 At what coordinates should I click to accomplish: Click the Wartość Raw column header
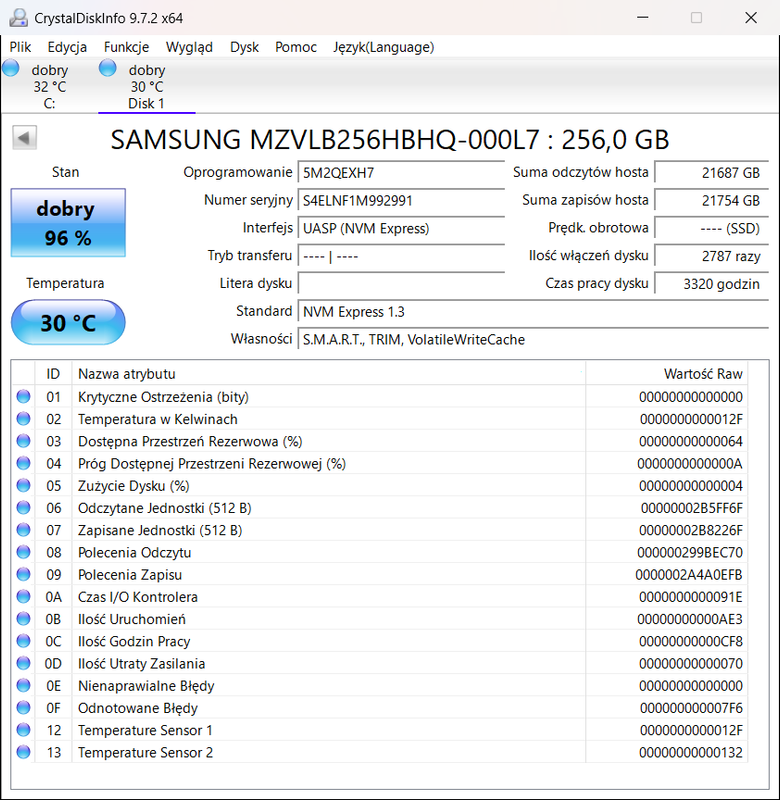coord(667,374)
